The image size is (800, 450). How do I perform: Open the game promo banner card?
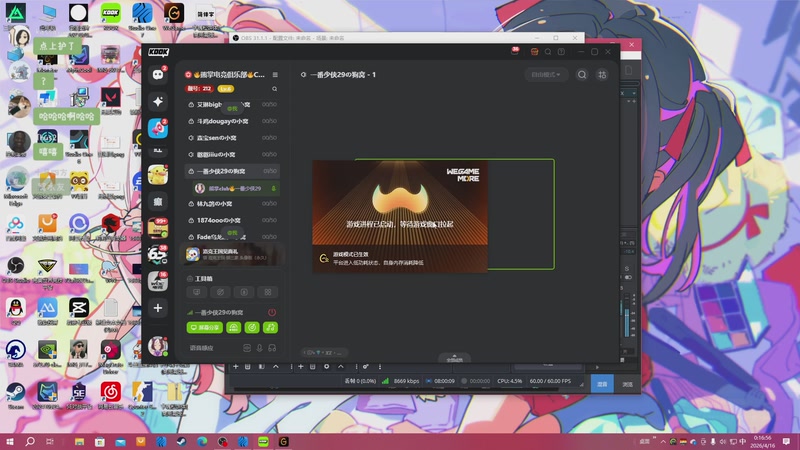click(x=232, y=255)
